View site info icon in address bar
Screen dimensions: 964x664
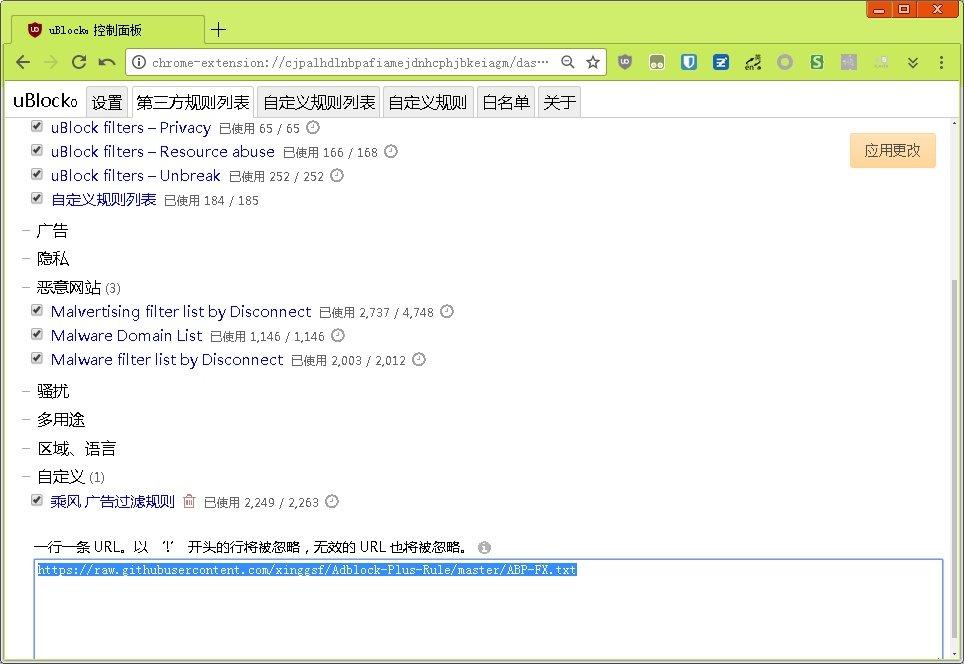tap(139, 62)
